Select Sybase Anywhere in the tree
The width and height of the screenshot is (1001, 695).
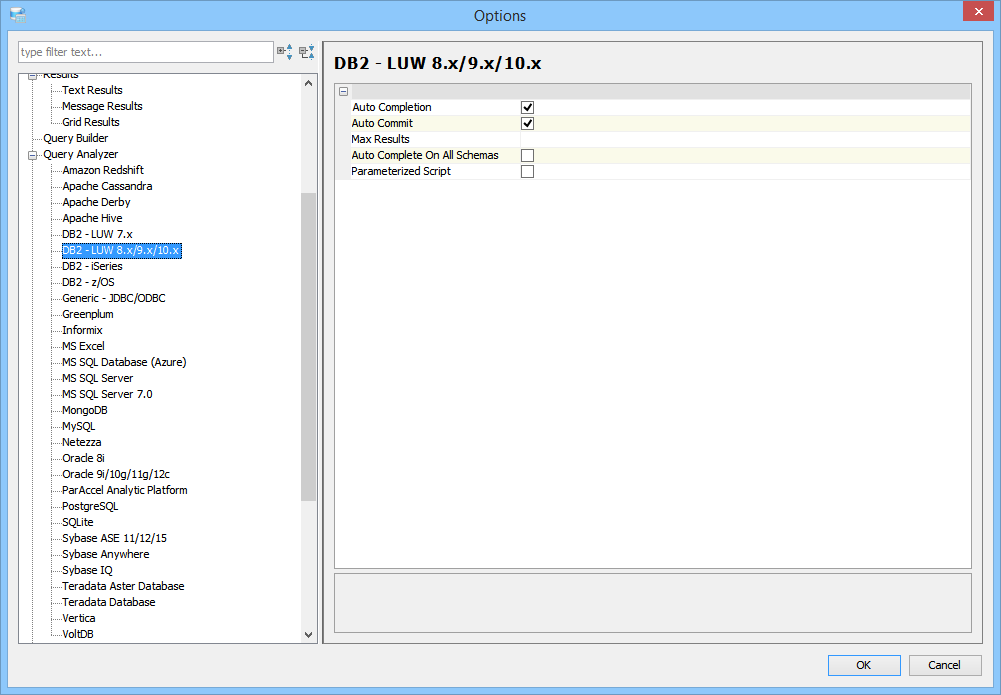105,554
